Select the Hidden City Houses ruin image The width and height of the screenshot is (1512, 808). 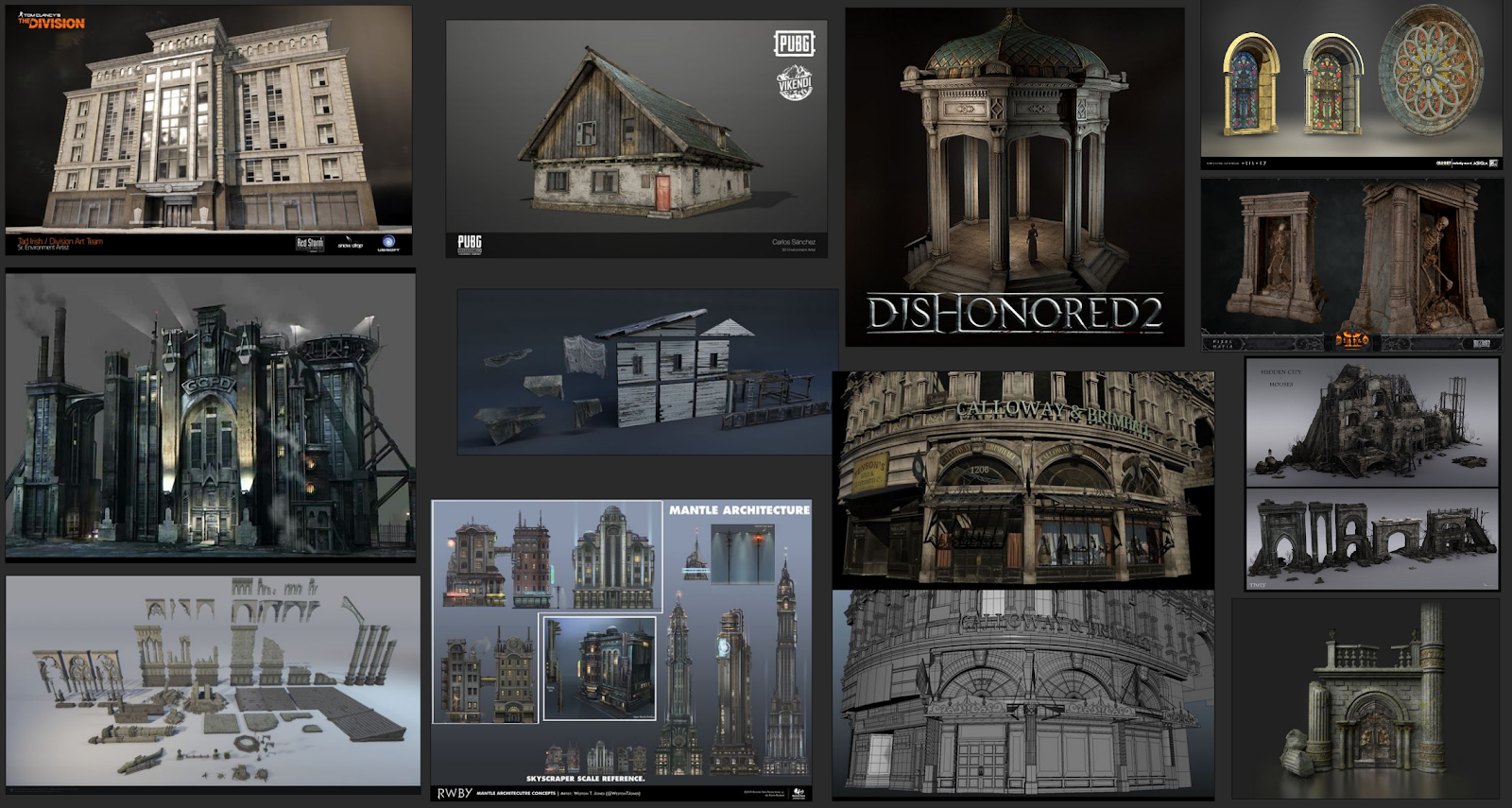pos(1372,421)
